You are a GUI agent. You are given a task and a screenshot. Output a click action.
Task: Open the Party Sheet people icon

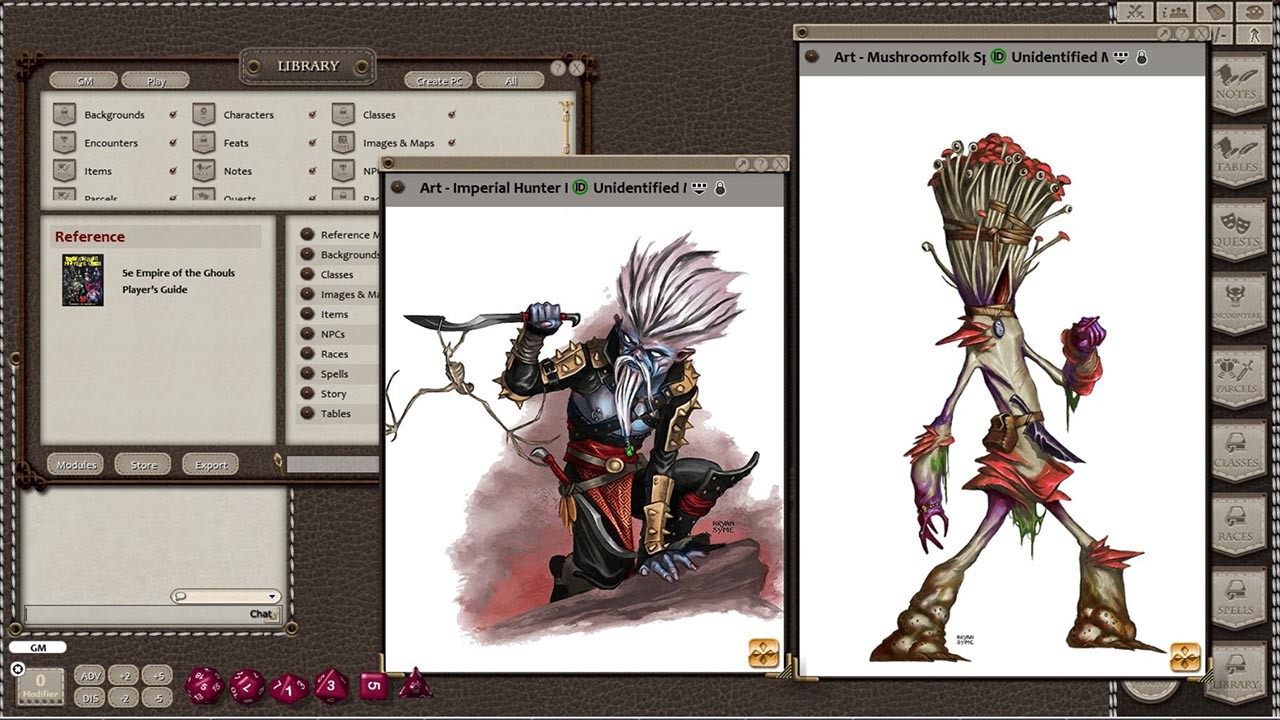(1175, 12)
